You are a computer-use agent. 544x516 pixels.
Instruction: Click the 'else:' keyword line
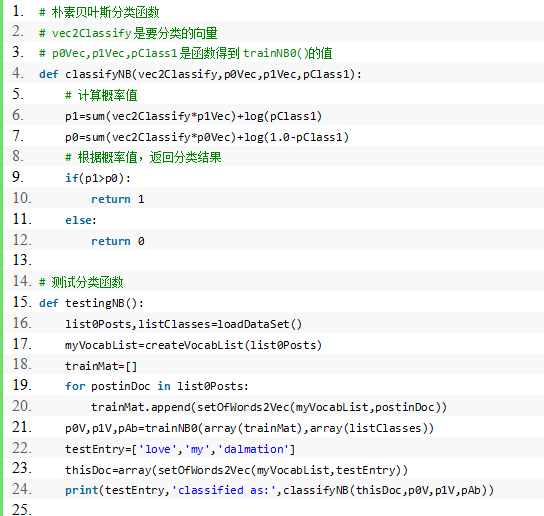coord(81,220)
